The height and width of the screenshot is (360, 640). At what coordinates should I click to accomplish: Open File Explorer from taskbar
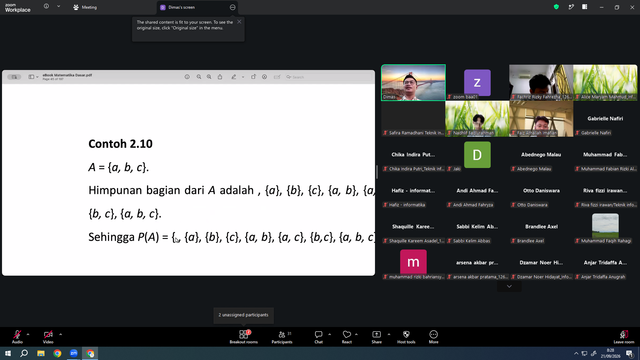click(41, 353)
